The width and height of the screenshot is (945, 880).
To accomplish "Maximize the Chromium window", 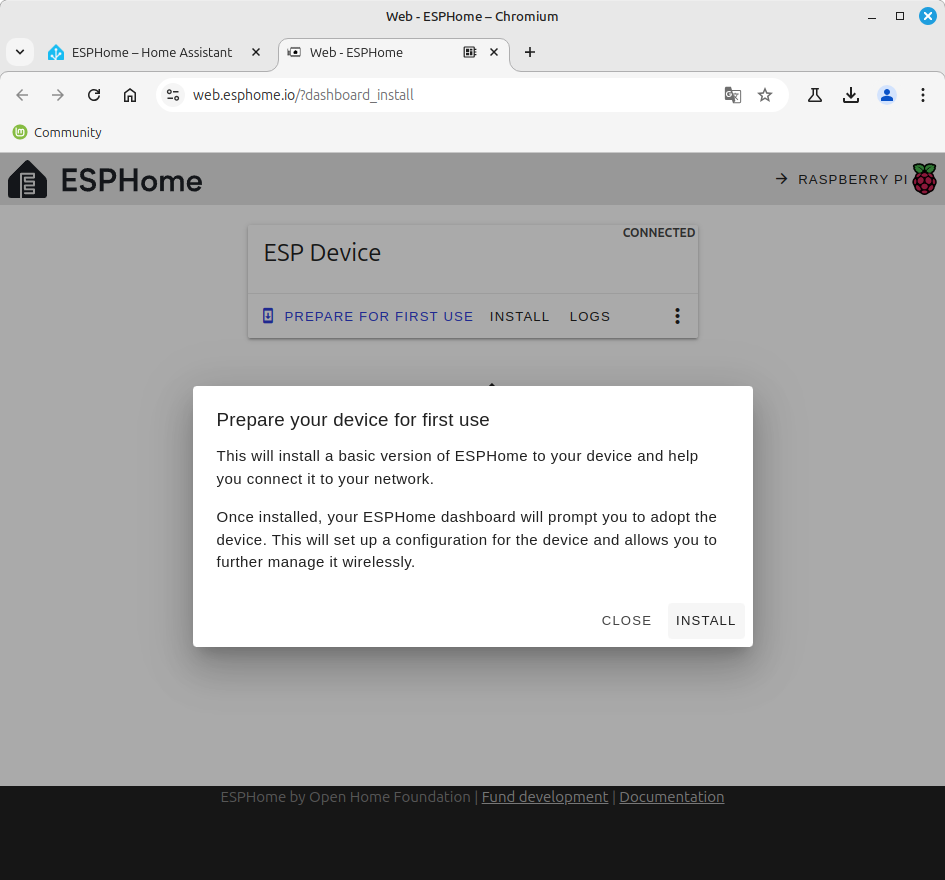I will pyautogui.click(x=900, y=17).
